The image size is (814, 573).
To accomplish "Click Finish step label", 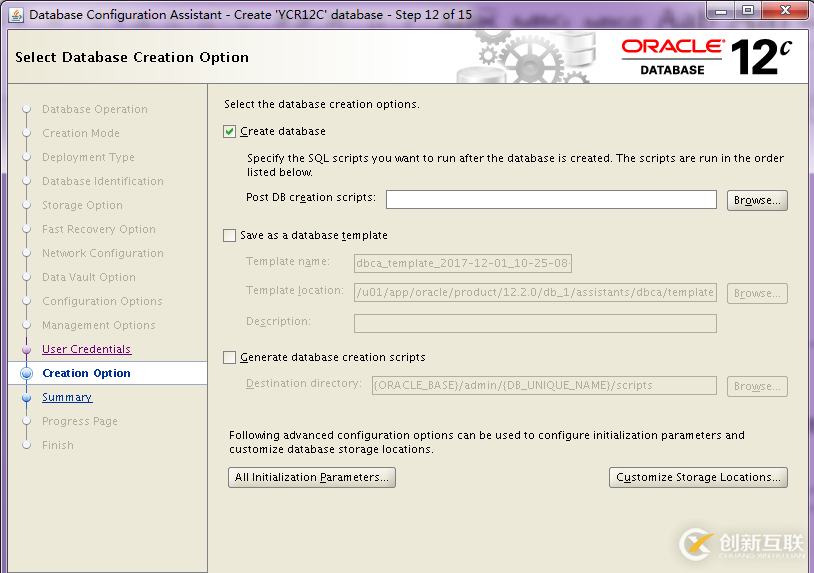I will [x=58, y=445].
